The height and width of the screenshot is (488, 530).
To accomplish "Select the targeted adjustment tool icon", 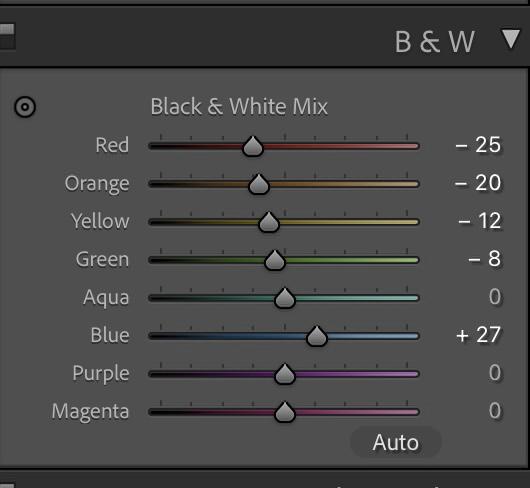I will [x=25, y=107].
